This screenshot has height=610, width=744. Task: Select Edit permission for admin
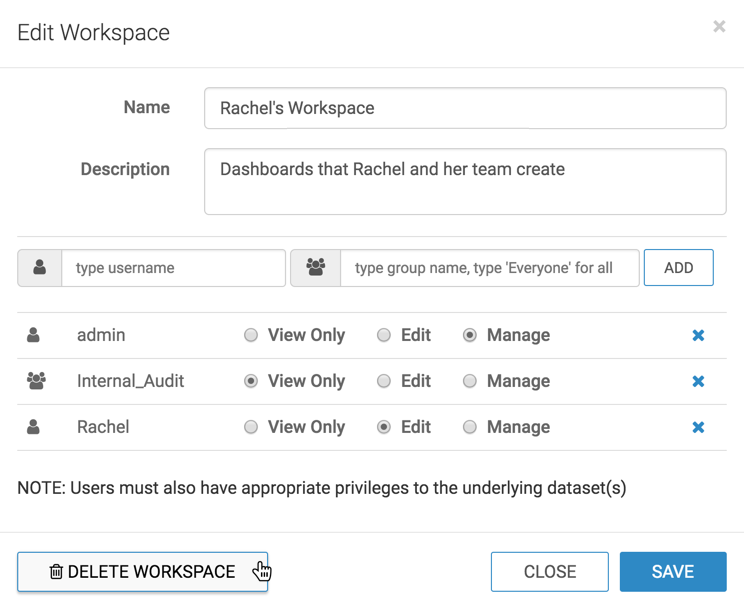pos(384,336)
